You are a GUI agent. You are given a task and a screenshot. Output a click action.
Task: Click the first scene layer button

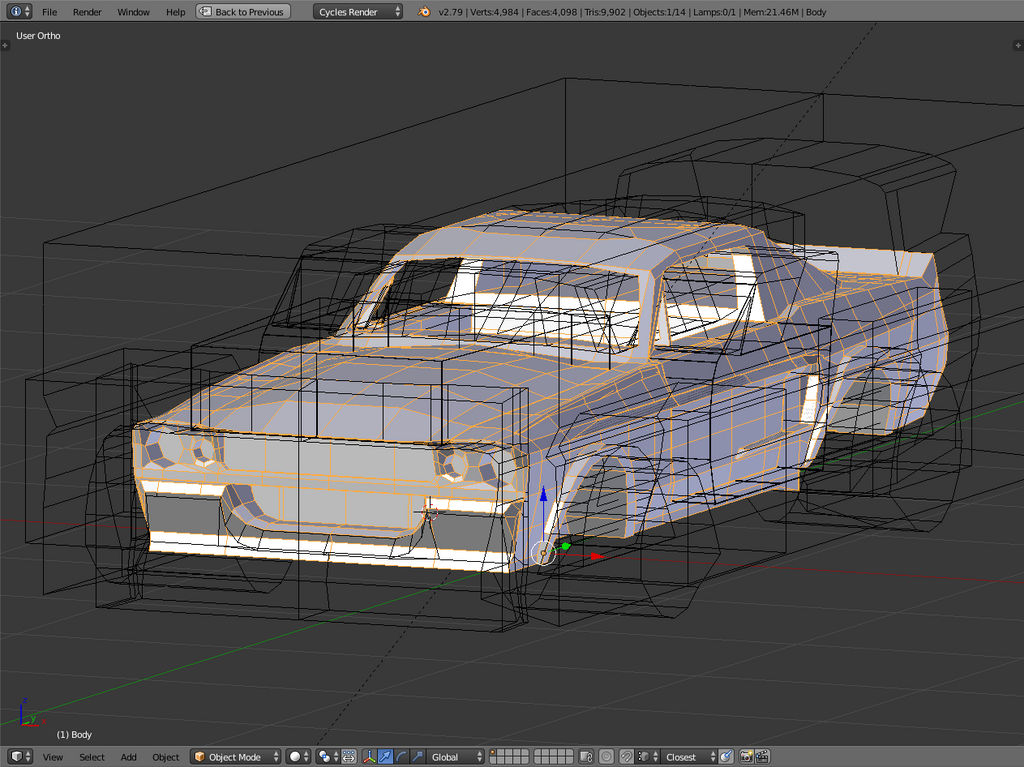pos(494,753)
